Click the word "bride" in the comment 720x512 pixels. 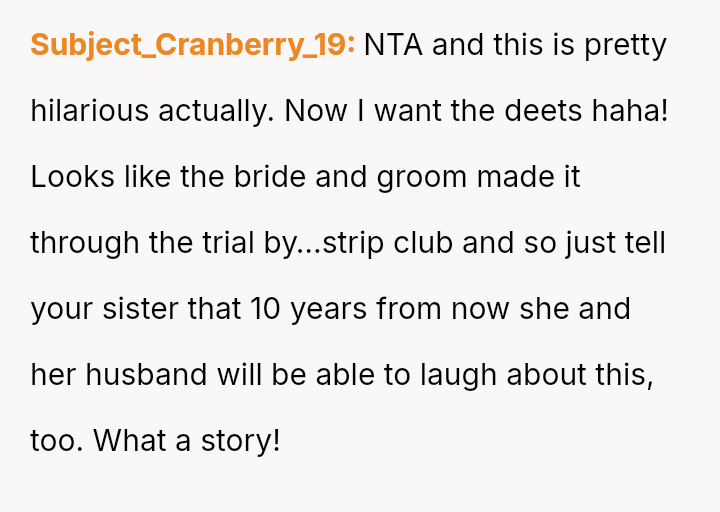pos(270,177)
